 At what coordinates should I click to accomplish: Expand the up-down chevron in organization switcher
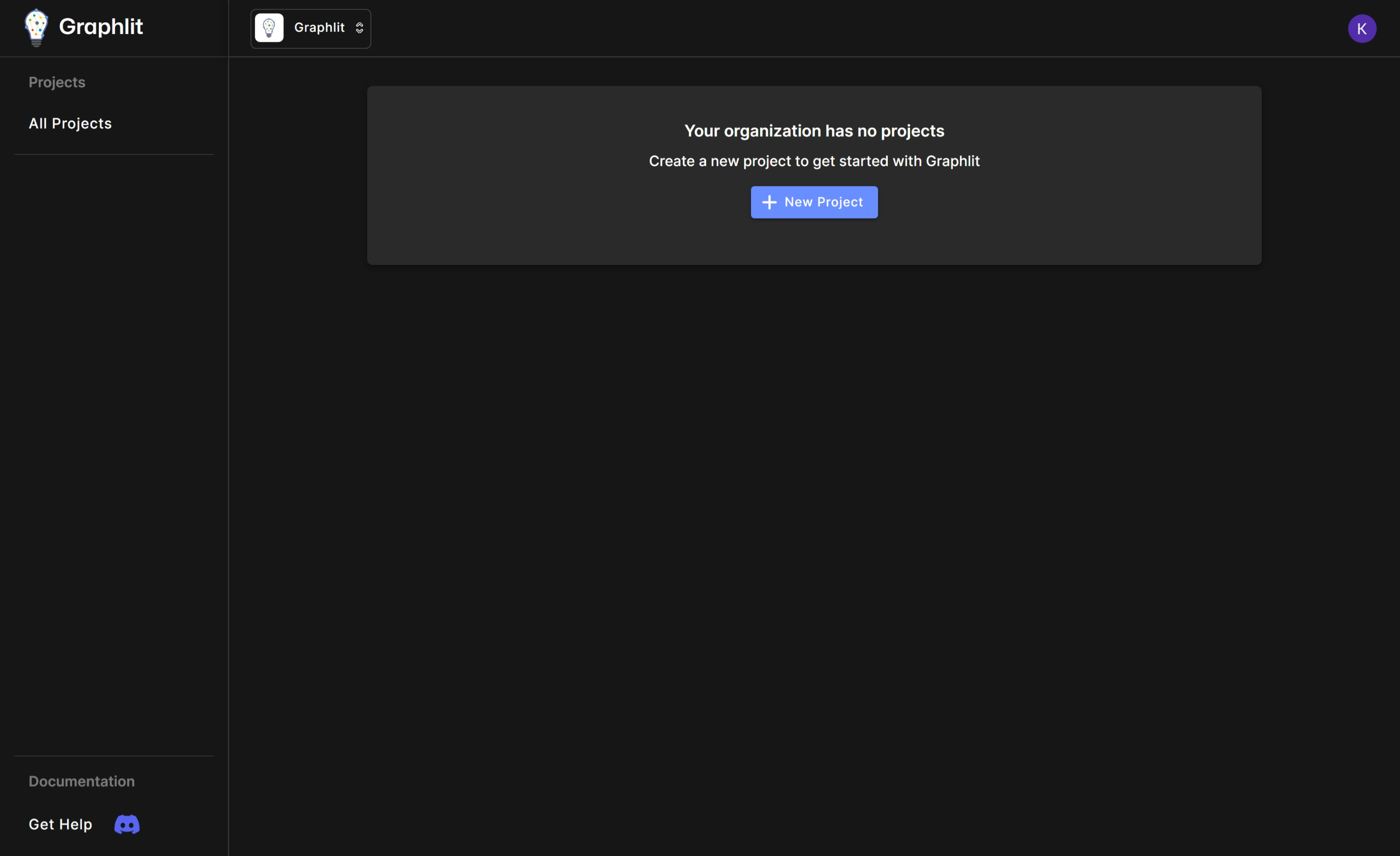point(359,28)
